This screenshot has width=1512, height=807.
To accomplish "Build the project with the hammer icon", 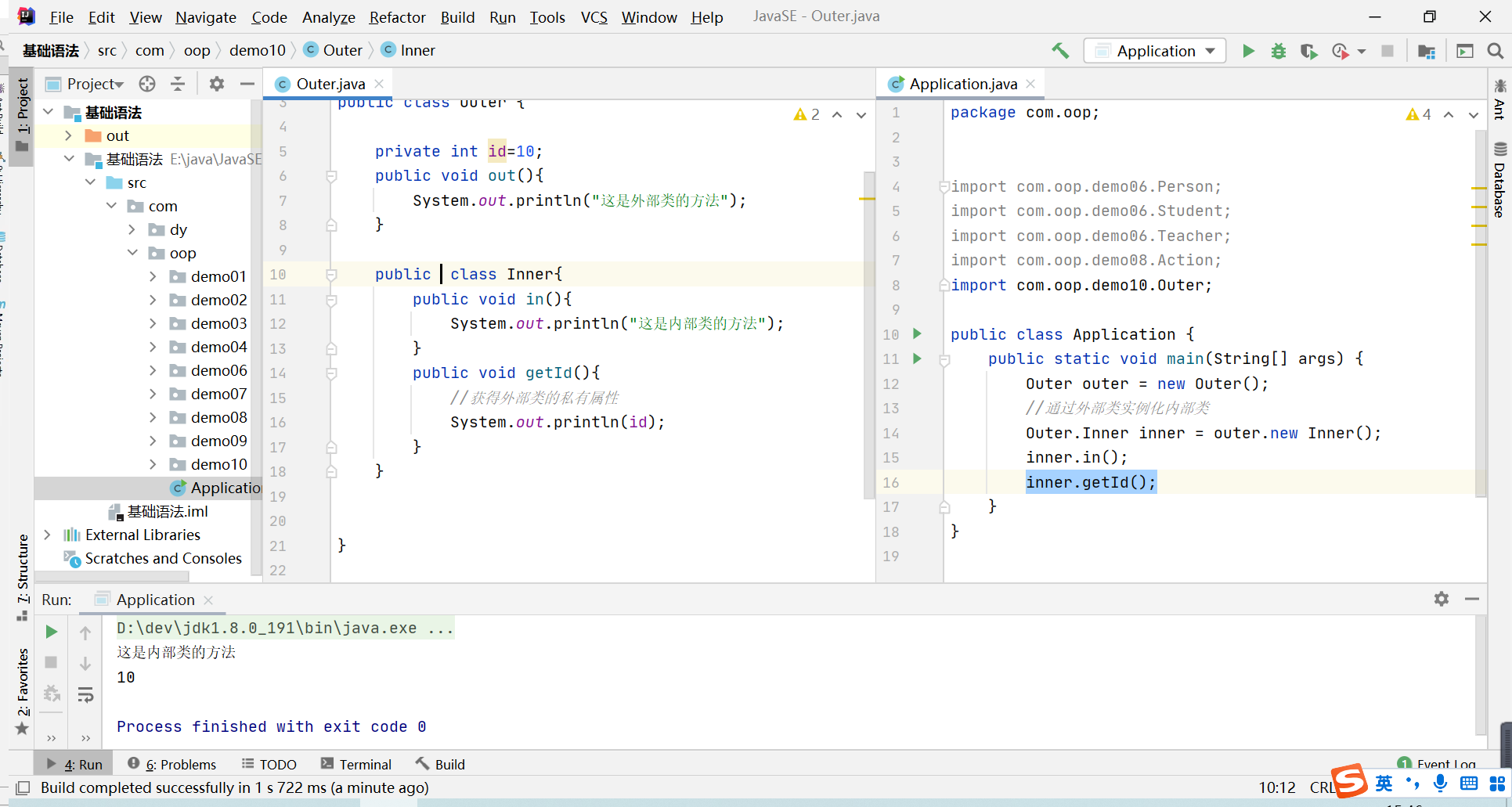I will (1060, 51).
